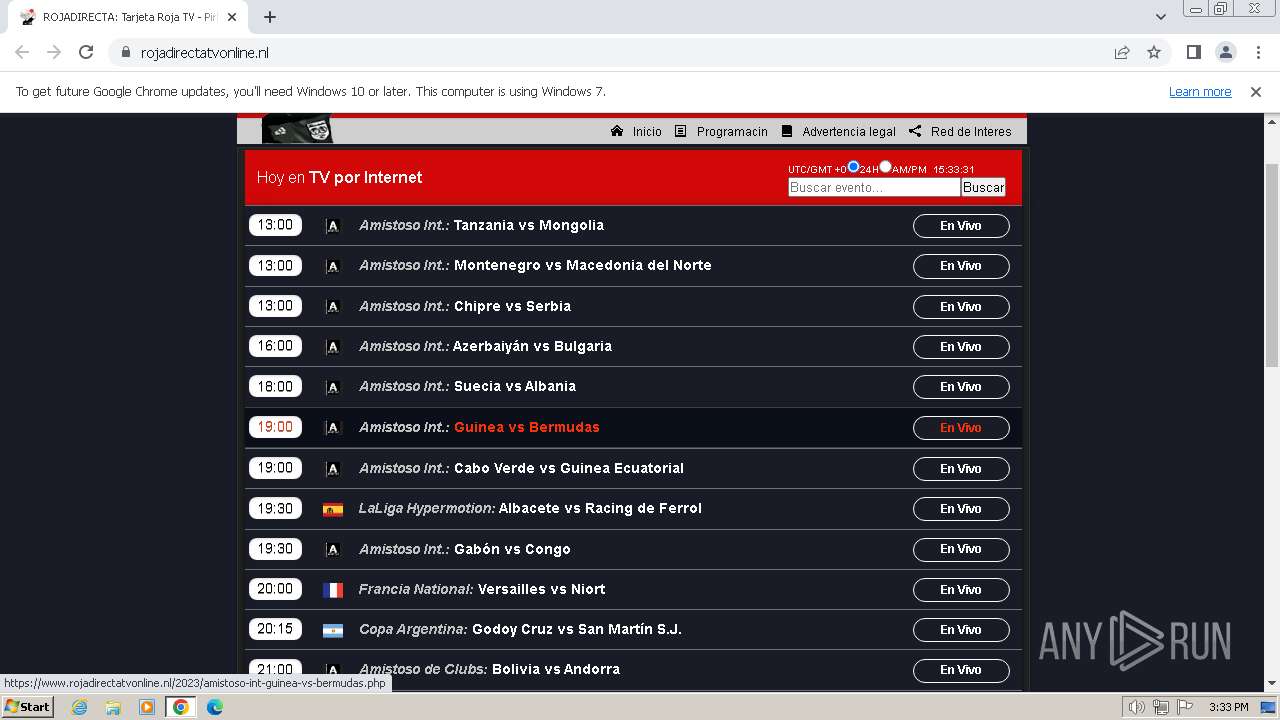Open the Versailles vs Niort match link
Image resolution: width=1280 pixels, height=720 pixels.
542,589
